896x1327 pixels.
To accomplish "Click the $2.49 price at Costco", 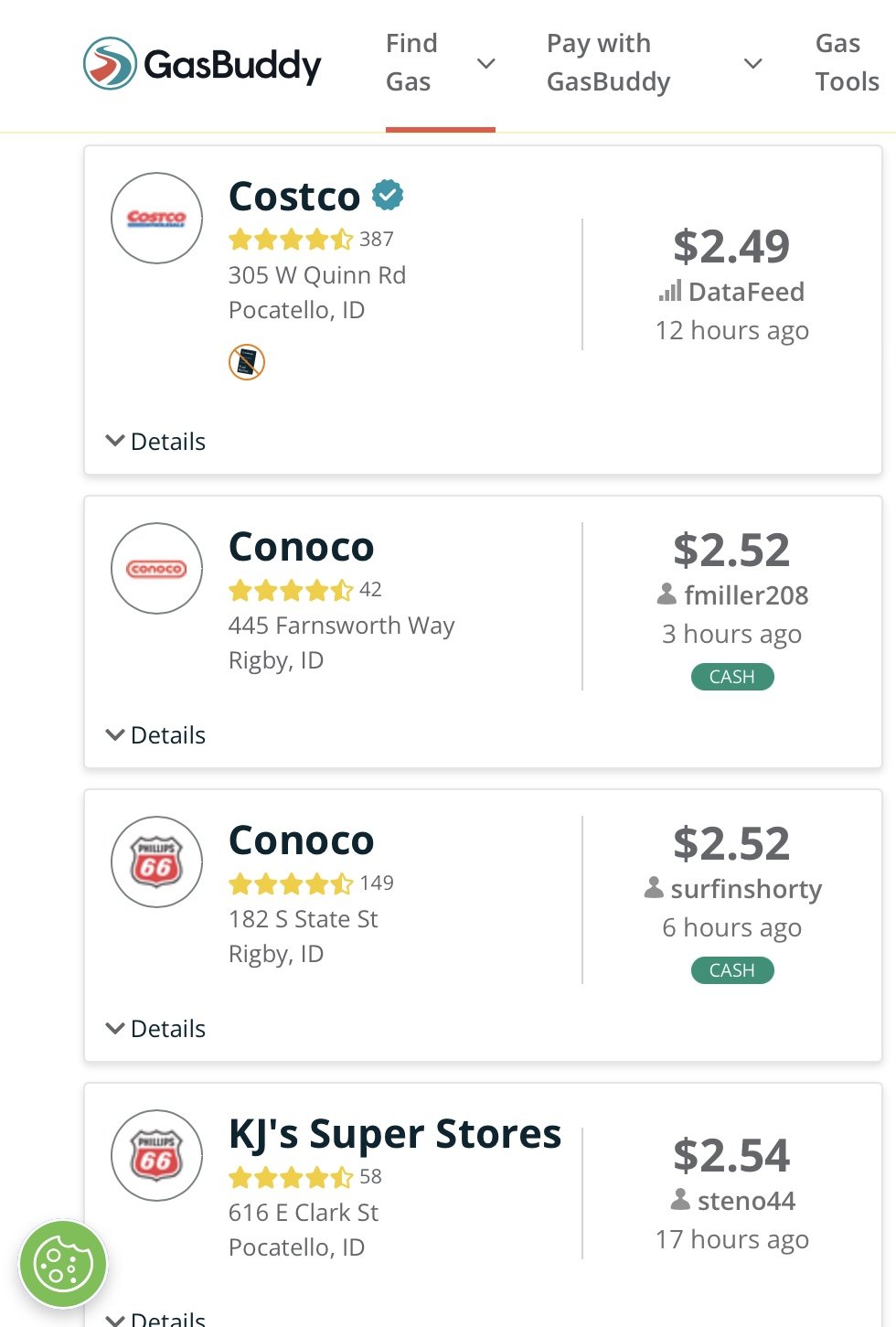I will click(731, 246).
